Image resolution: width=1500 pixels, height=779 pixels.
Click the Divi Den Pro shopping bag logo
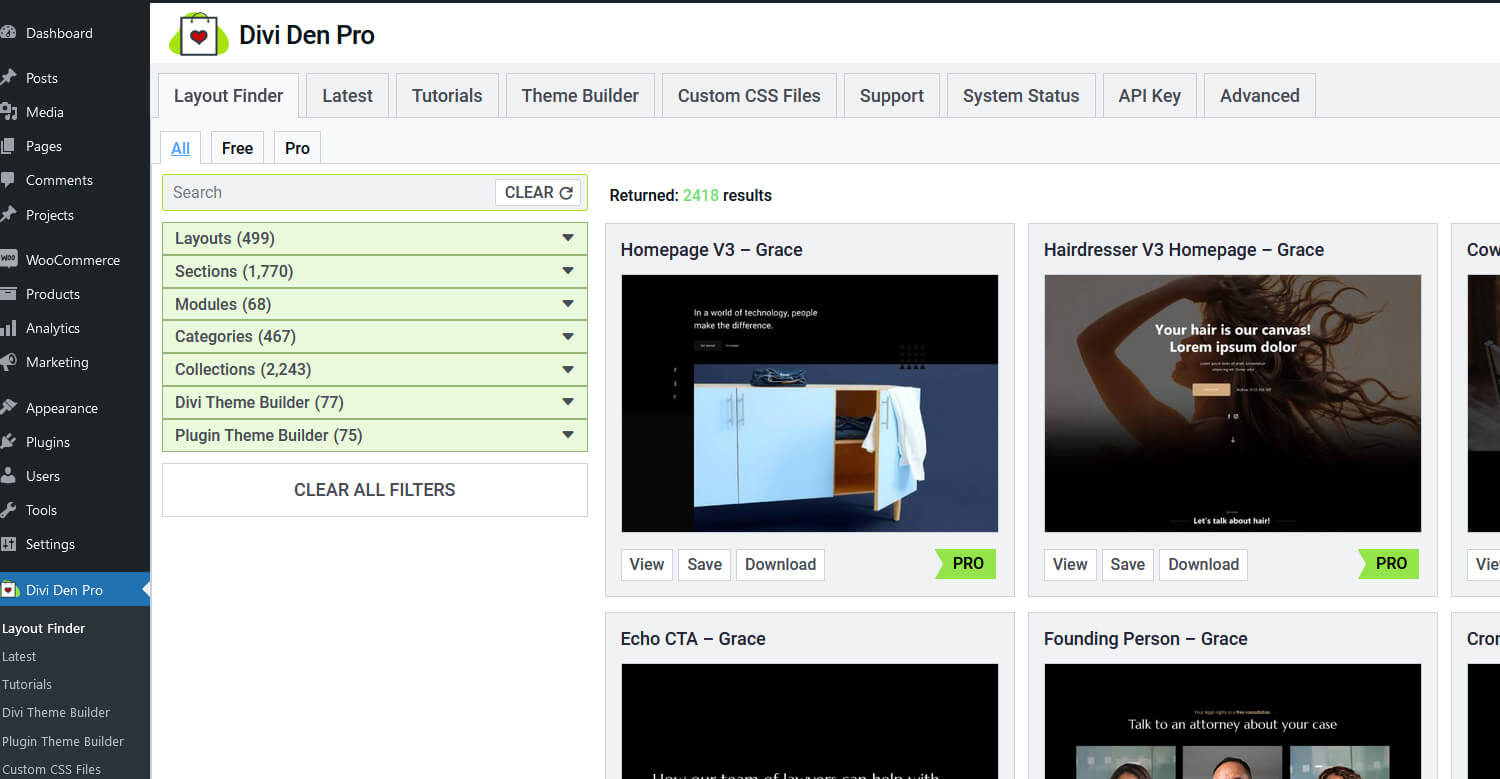pyautogui.click(x=199, y=35)
